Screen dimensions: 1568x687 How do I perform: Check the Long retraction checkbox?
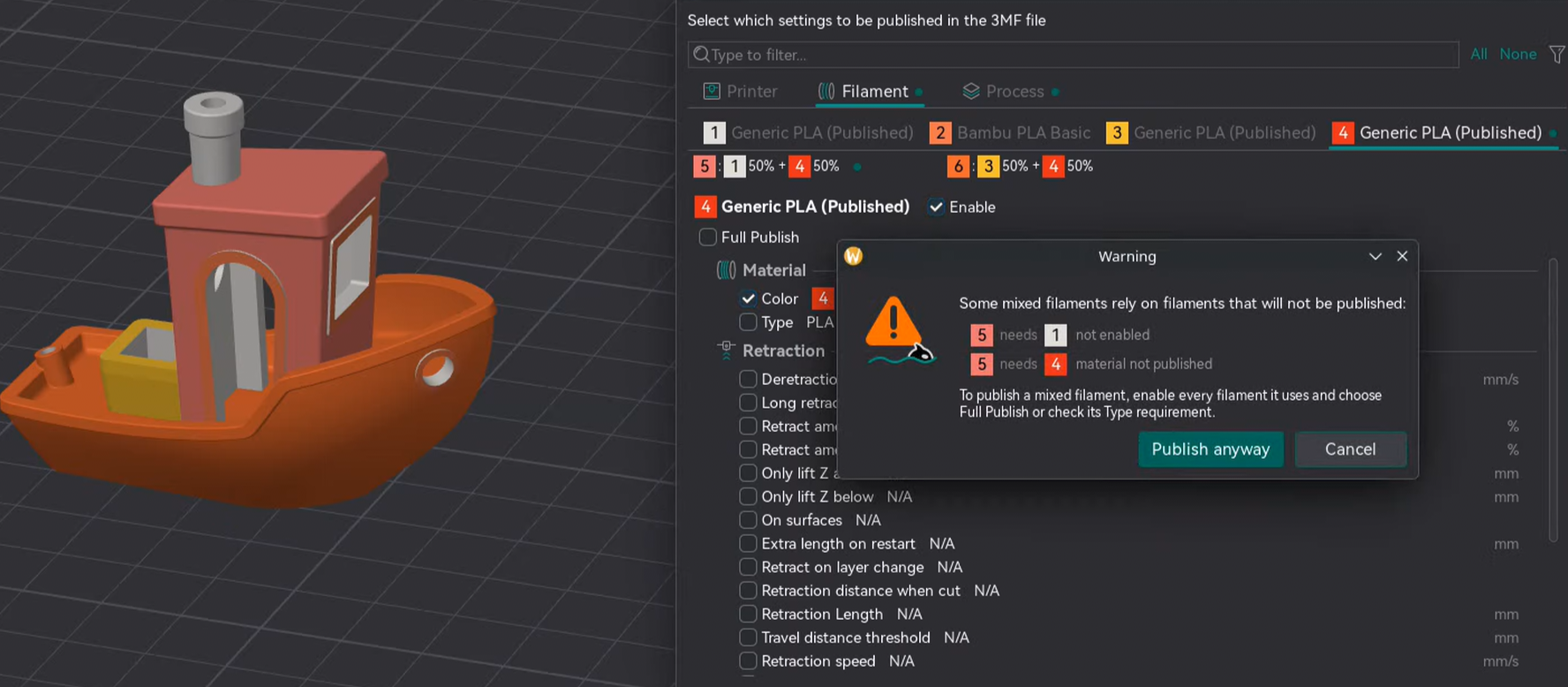click(x=748, y=403)
